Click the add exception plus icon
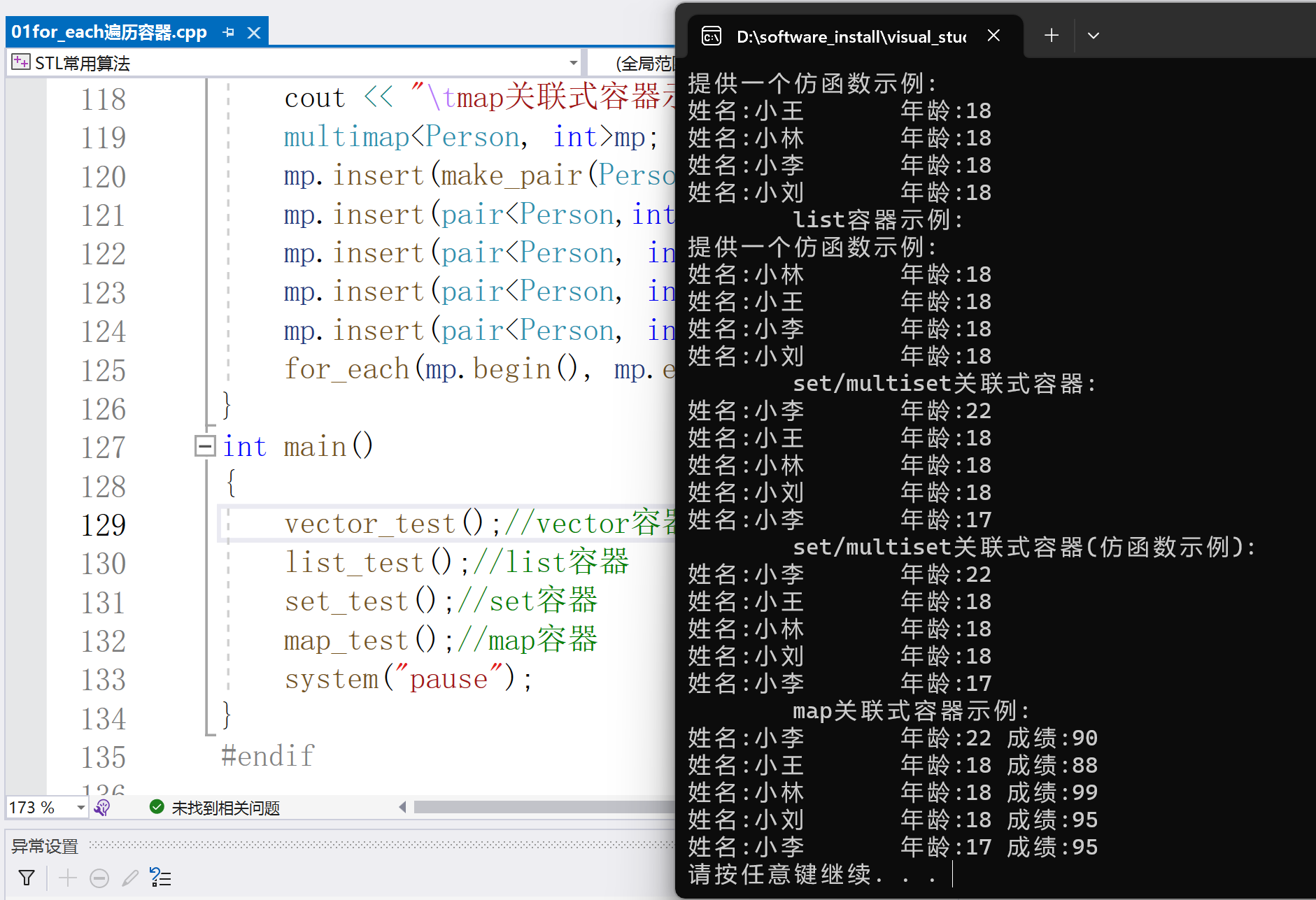 coord(68,878)
